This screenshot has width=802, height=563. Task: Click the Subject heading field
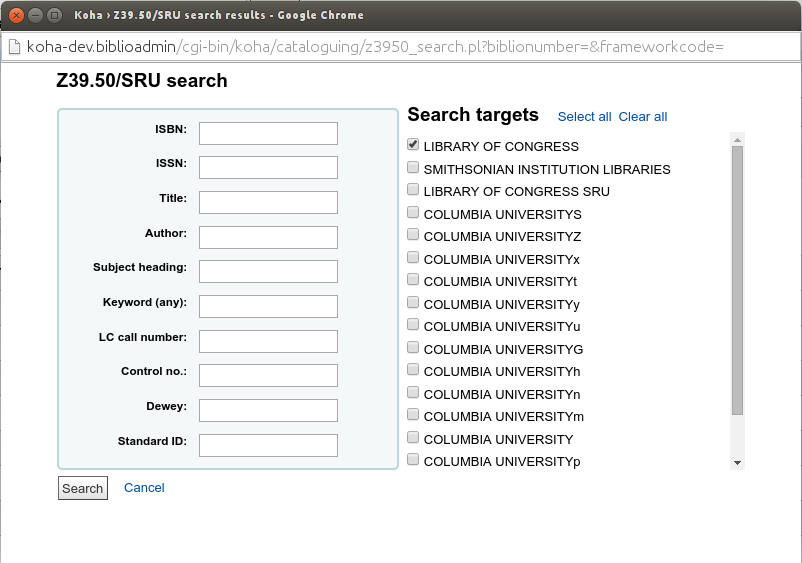pos(268,271)
